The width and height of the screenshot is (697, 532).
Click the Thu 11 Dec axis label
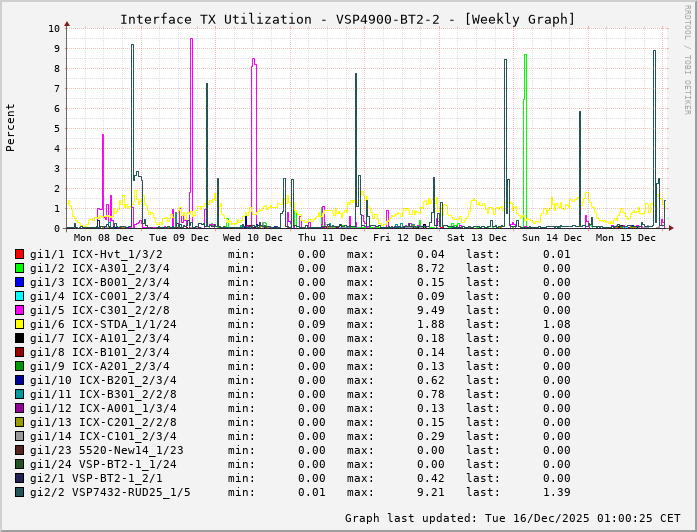[328, 238]
